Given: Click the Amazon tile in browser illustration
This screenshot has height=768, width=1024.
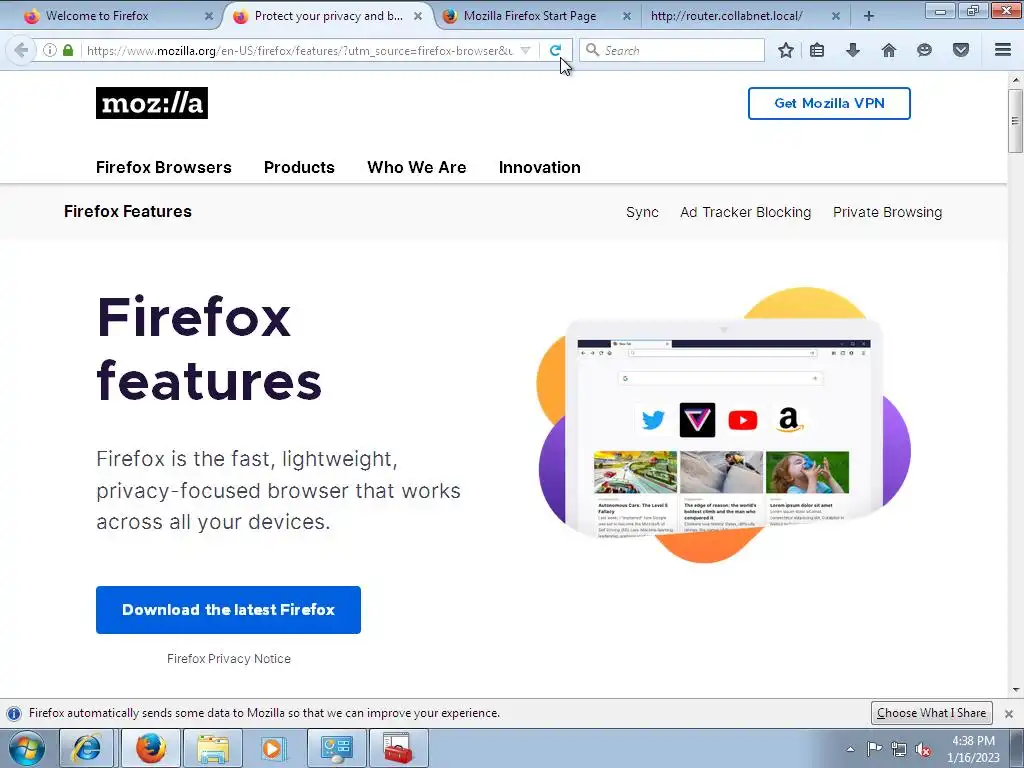Looking at the screenshot, I should pyautogui.click(x=788, y=420).
